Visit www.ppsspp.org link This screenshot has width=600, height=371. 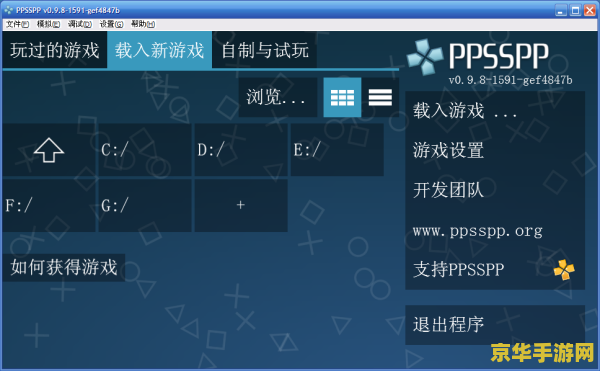click(x=495, y=230)
